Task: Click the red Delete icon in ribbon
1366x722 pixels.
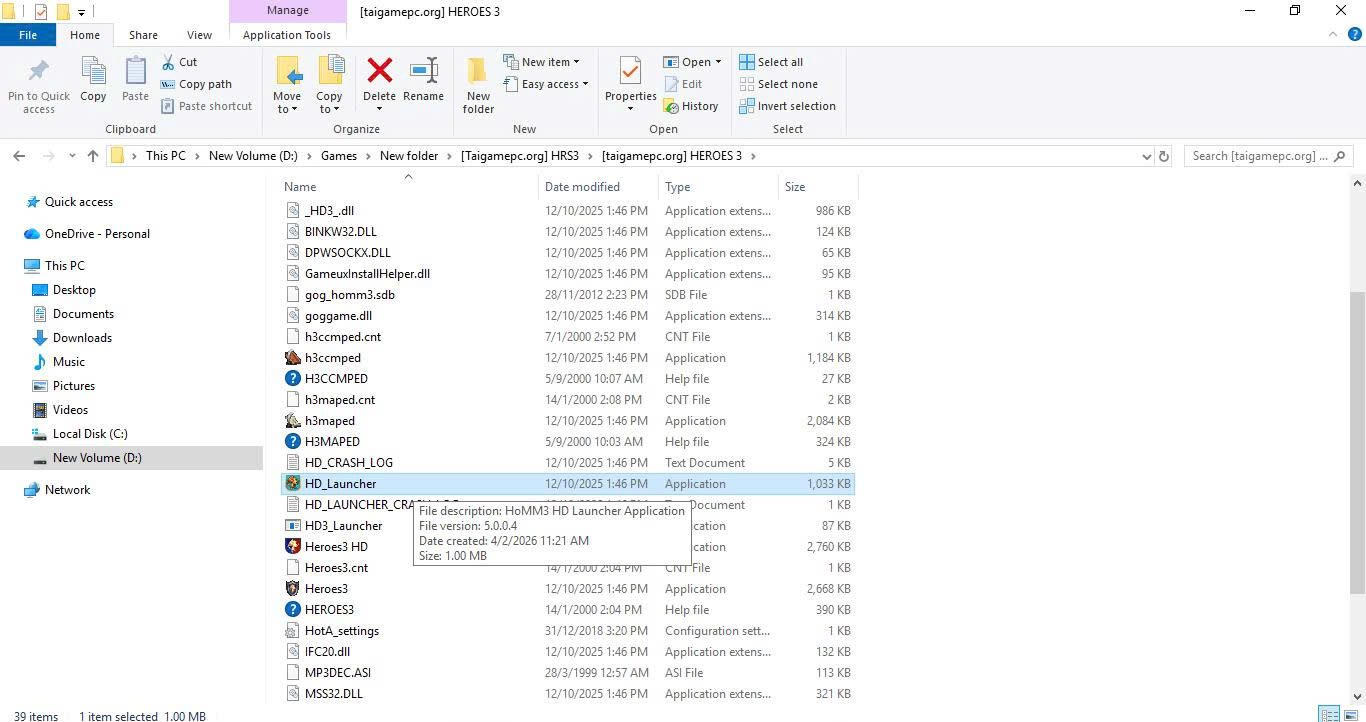Action: pos(379,72)
